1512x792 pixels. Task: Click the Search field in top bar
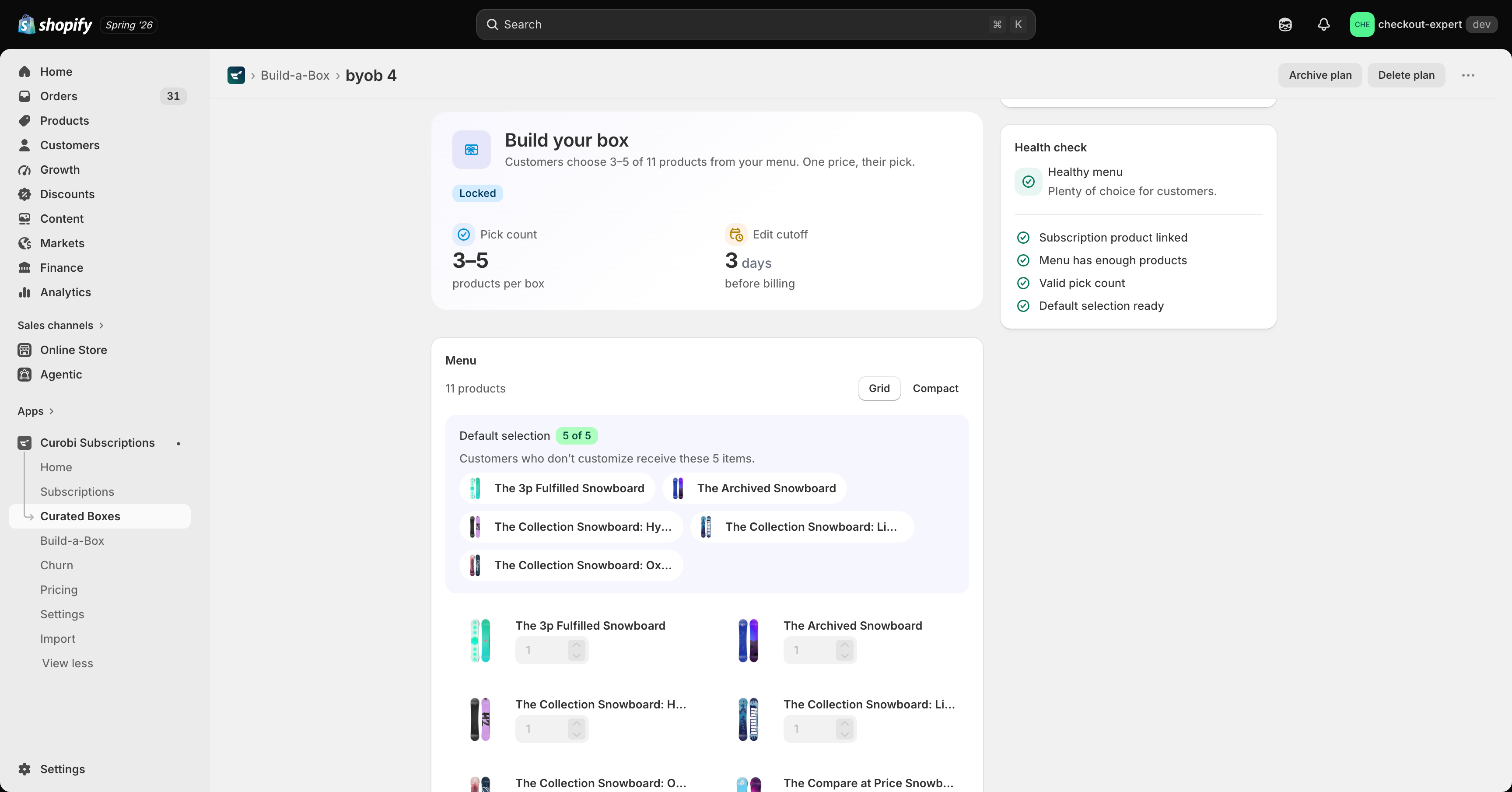(756, 25)
